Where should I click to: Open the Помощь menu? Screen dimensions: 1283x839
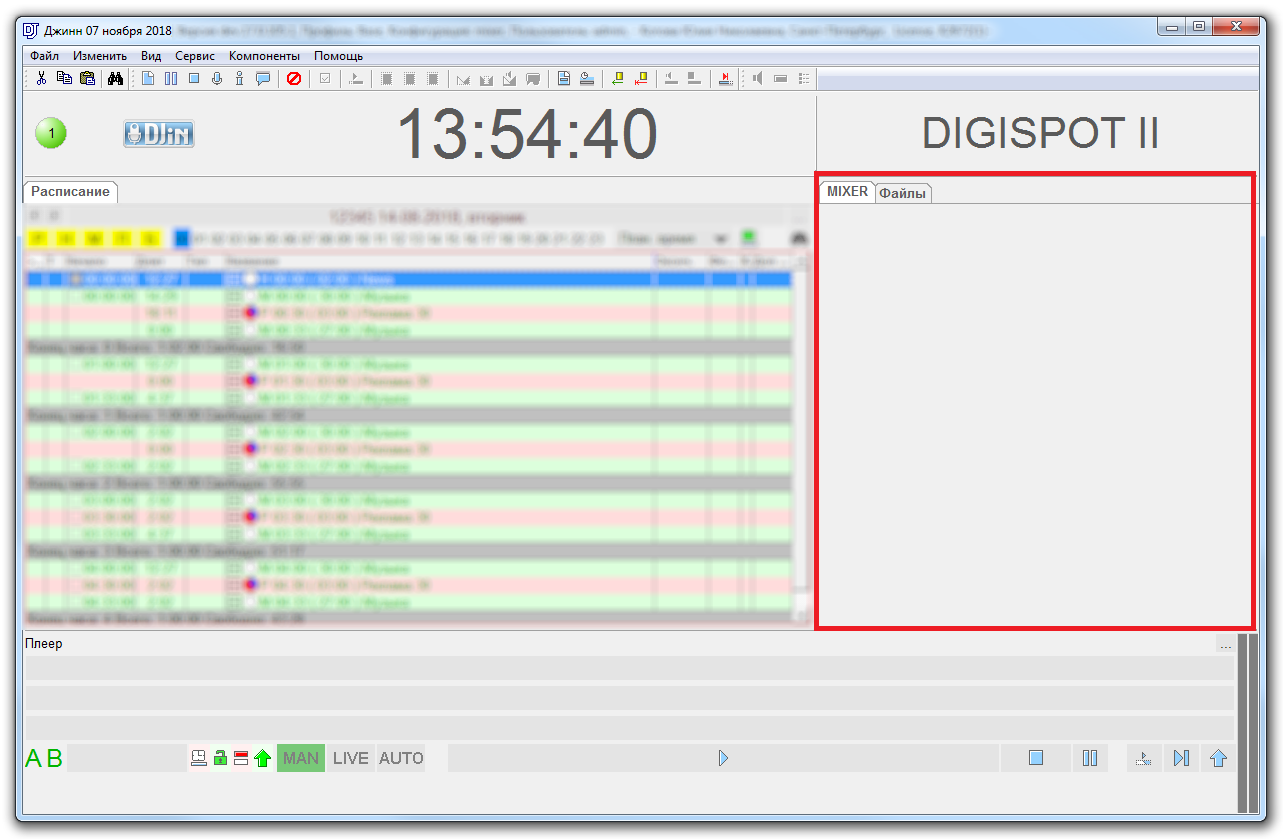[x=338, y=56]
